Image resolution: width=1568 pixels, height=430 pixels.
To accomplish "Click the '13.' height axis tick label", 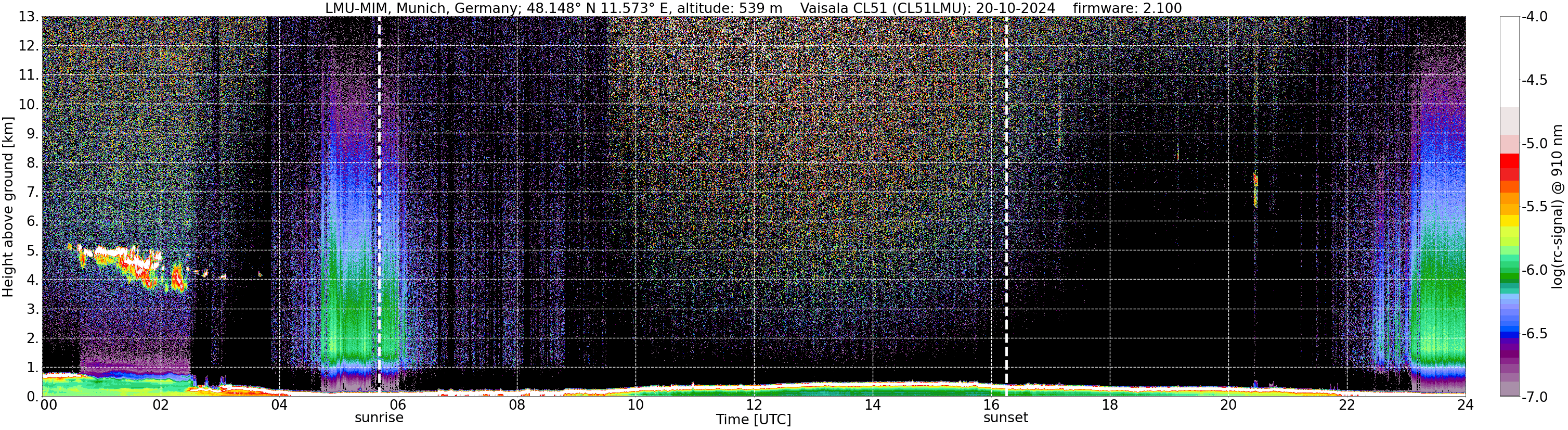I will tap(29, 17).
